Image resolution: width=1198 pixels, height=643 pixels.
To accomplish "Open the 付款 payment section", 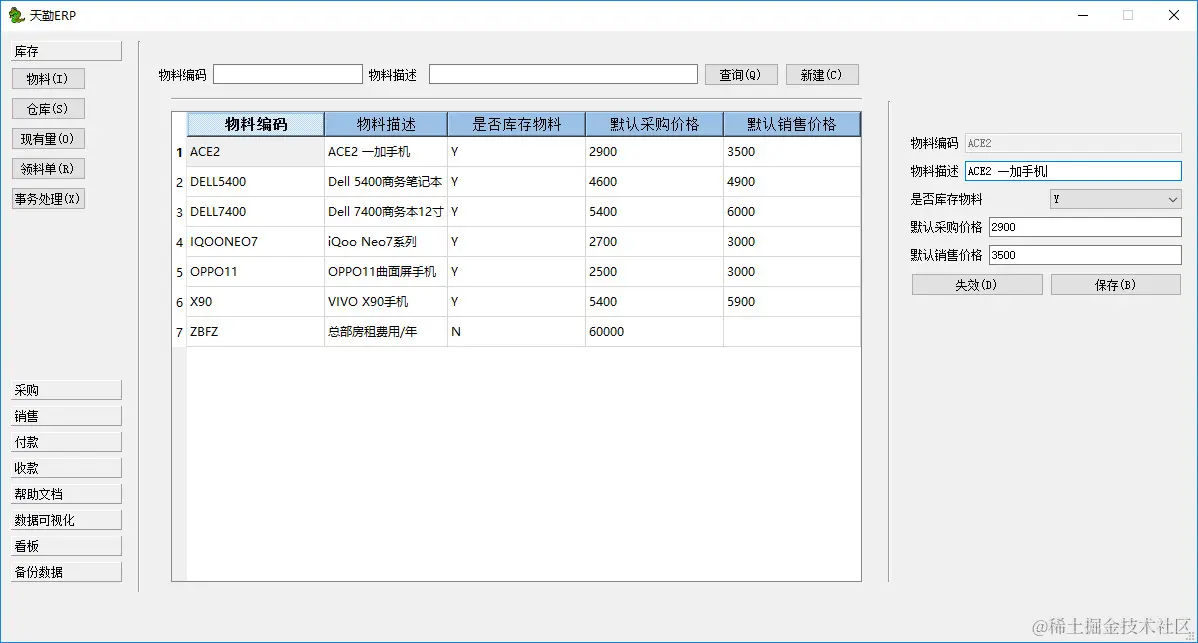I will [x=65, y=441].
